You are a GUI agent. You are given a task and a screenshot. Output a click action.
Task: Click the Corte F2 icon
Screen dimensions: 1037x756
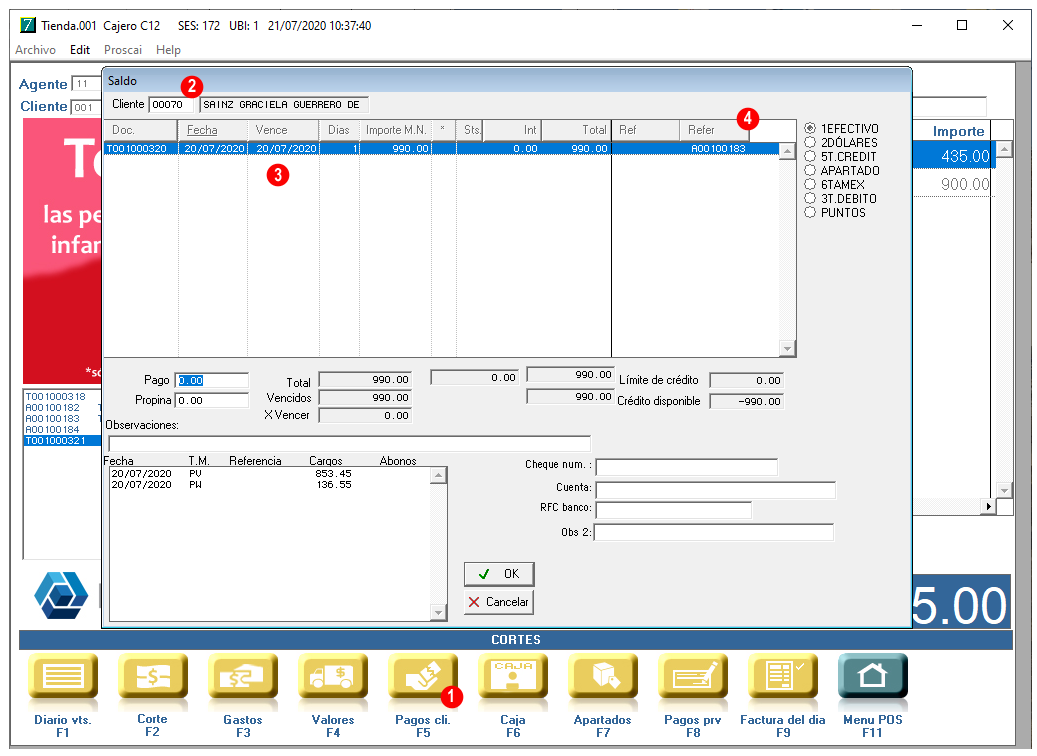click(x=152, y=677)
